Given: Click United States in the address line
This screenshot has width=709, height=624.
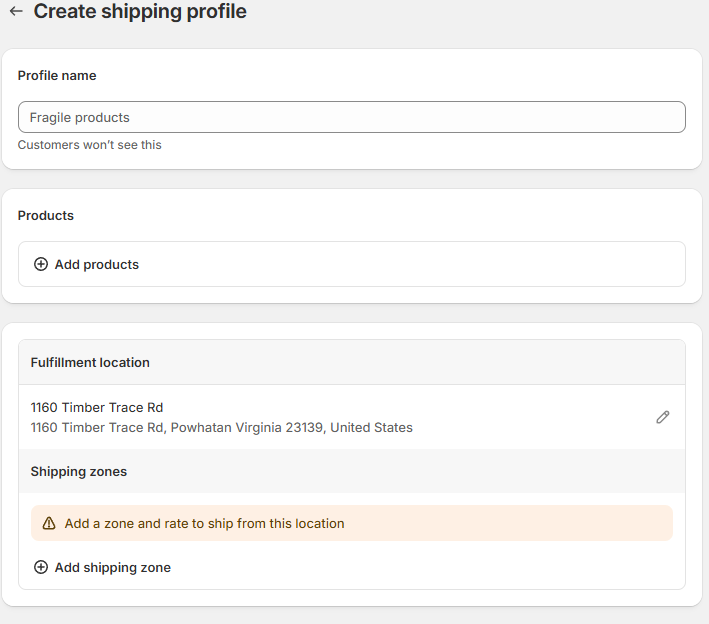Looking at the screenshot, I should (371, 428).
